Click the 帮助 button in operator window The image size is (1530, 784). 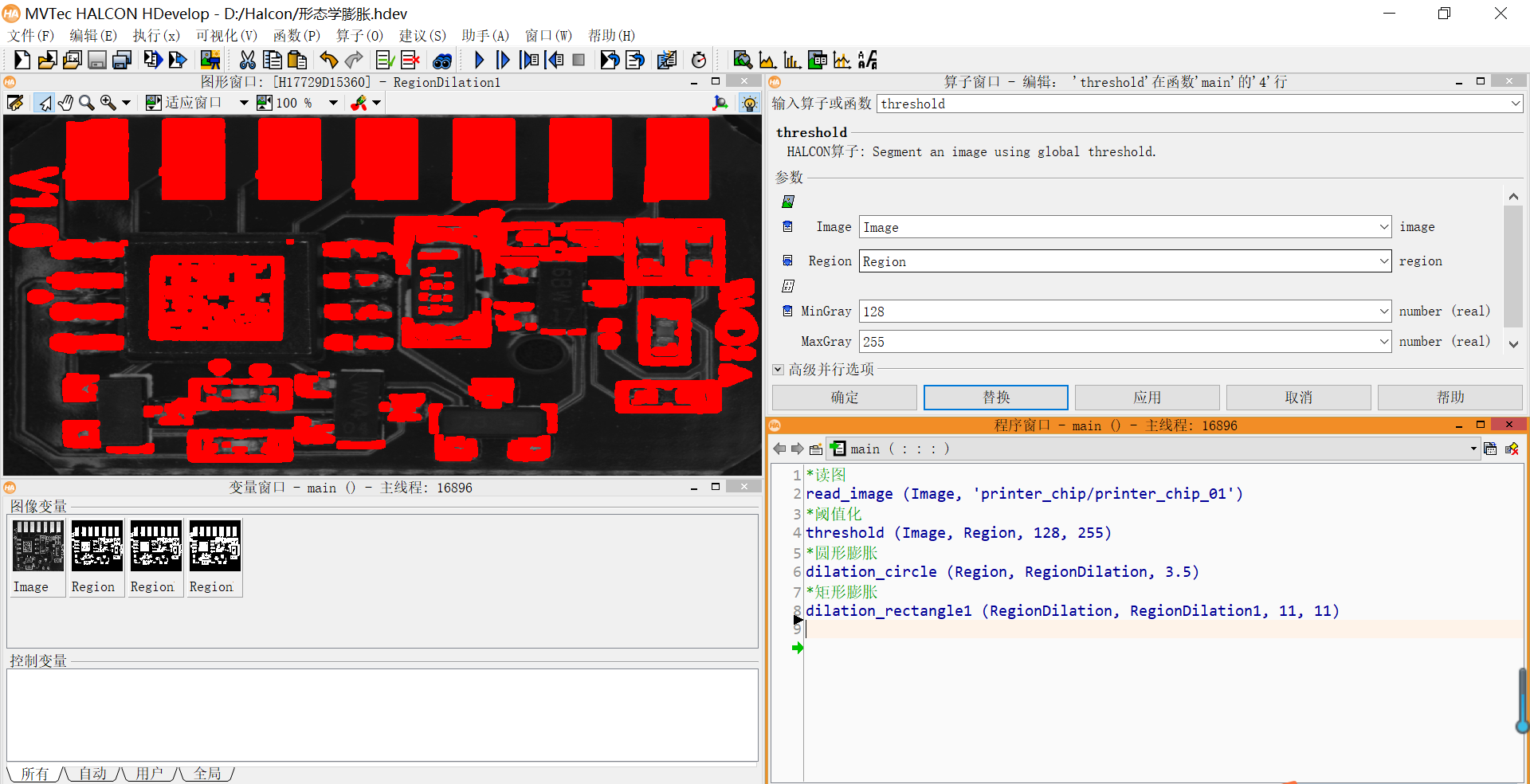(x=1450, y=398)
